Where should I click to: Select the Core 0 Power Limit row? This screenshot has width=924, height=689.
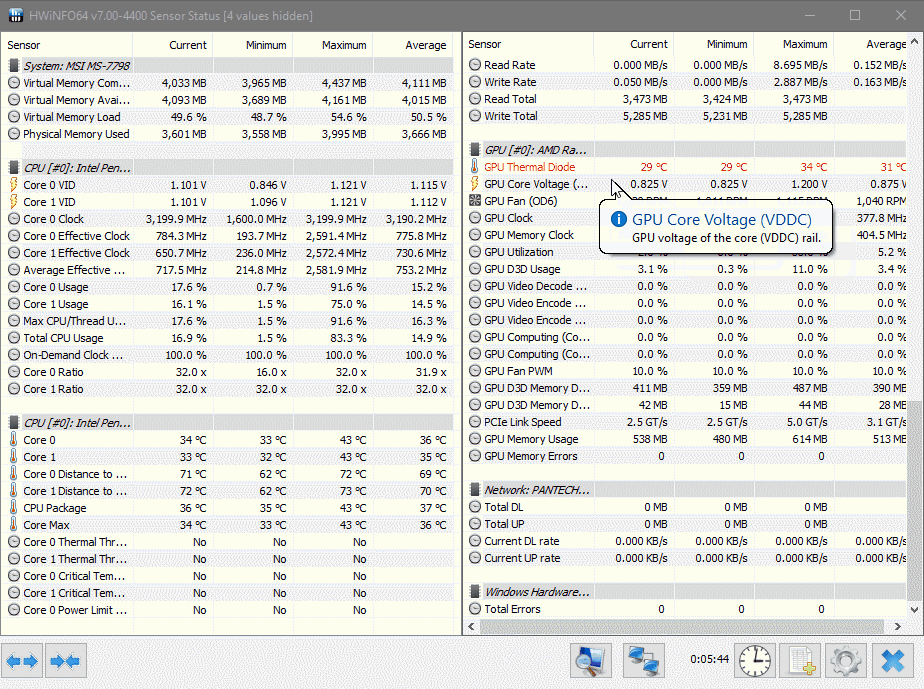click(x=227, y=610)
